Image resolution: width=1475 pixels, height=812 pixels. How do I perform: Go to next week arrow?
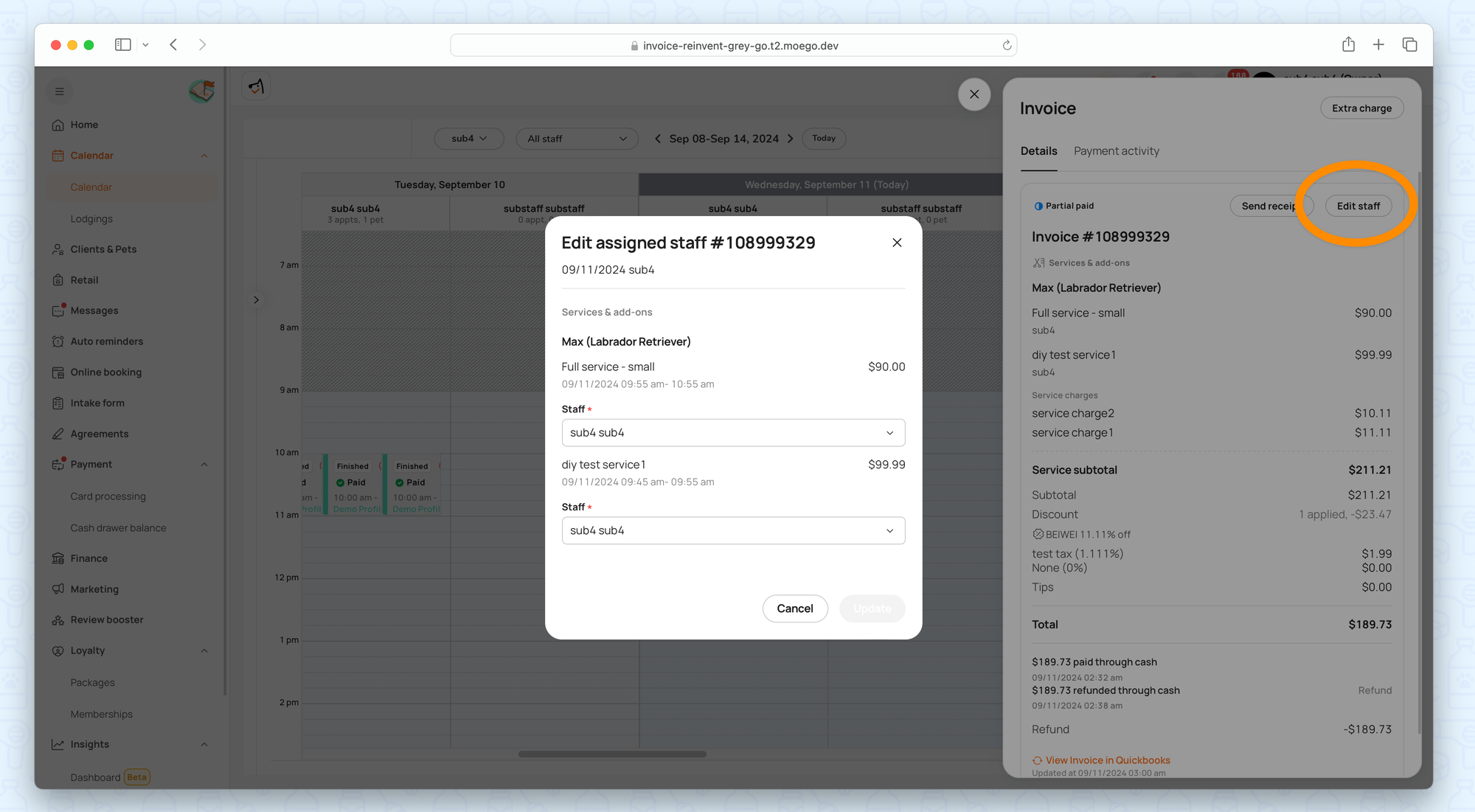[x=791, y=139]
